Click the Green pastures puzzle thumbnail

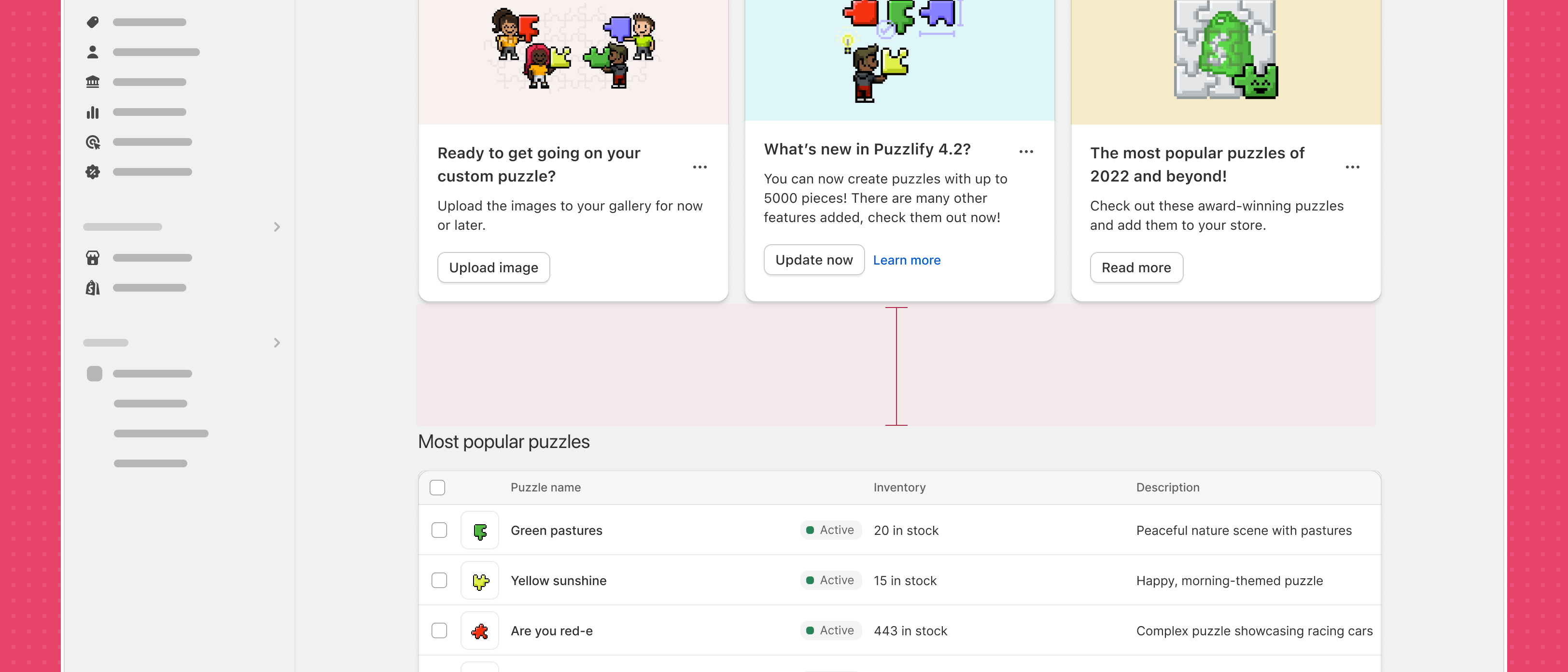[480, 530]
